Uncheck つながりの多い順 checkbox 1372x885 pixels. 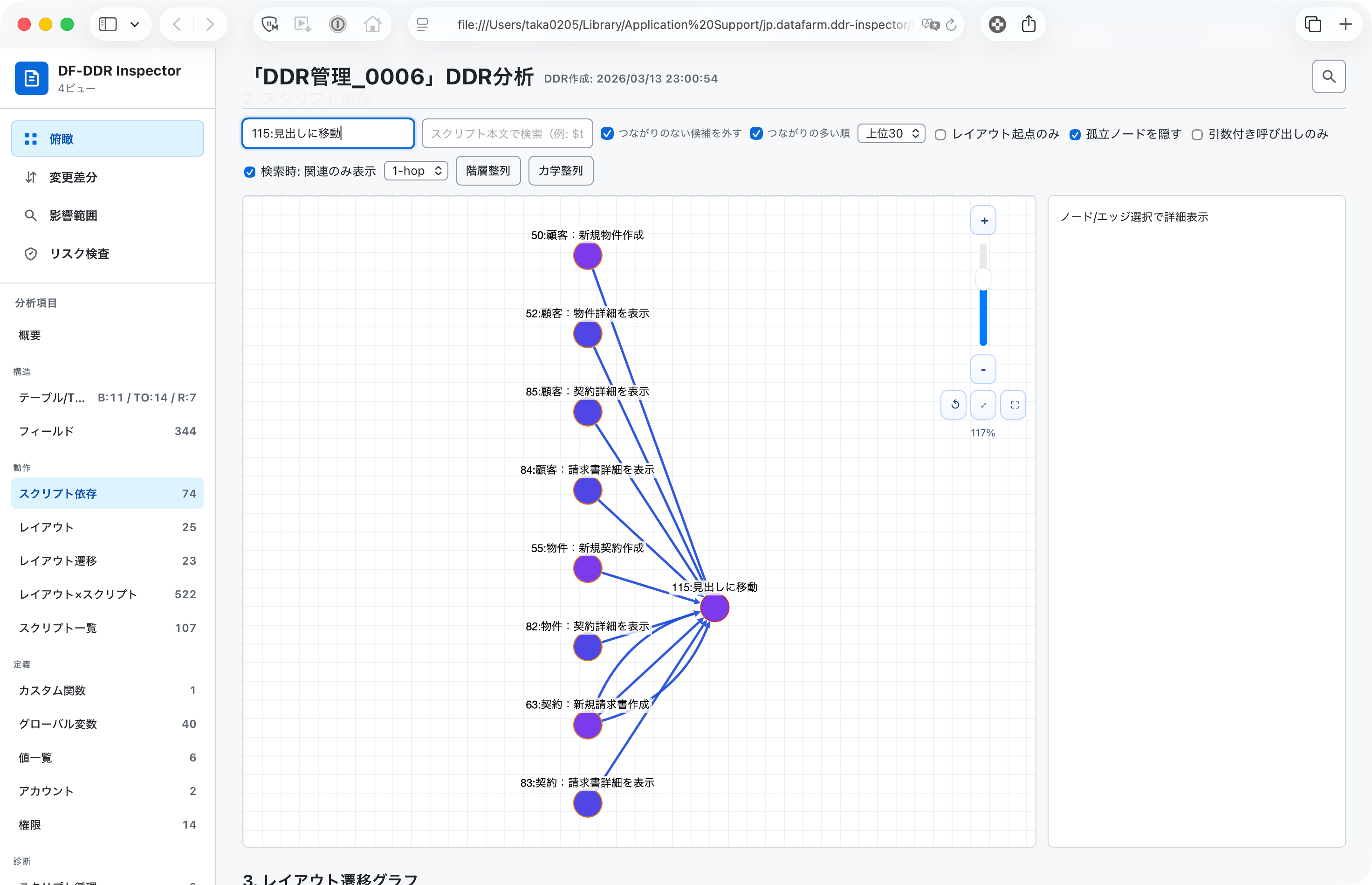pos(756,133)
